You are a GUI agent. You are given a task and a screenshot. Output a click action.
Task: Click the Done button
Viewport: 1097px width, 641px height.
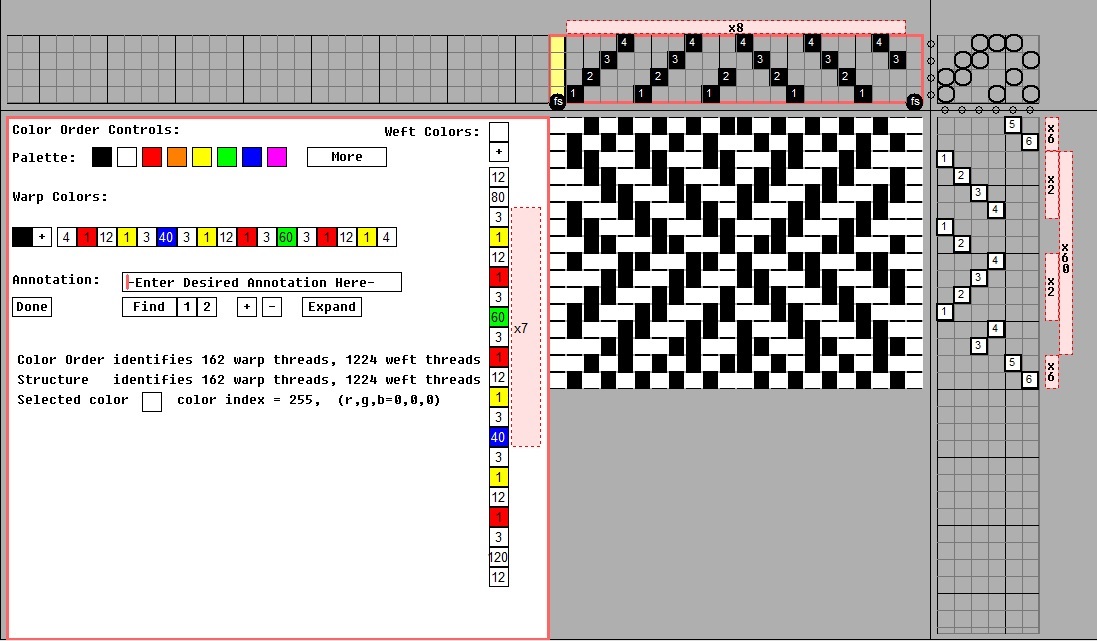[x=32, y=307]
